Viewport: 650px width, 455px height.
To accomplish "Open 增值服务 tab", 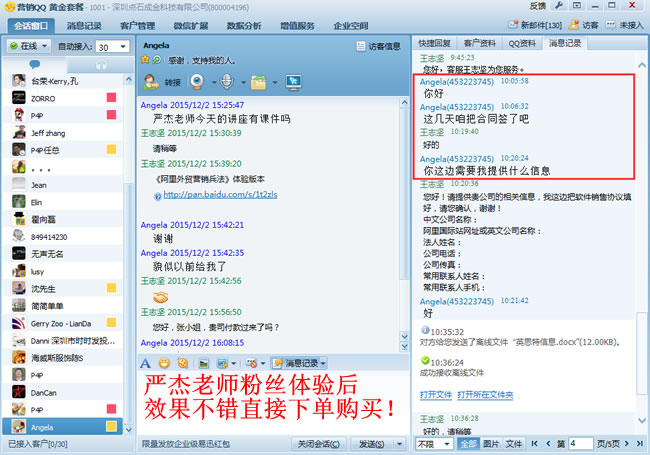I will pyautogui.click(x=297, y=26).
